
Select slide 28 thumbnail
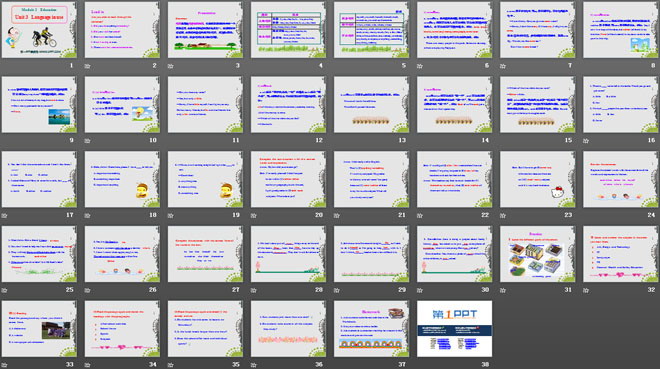tap(288, 254)
